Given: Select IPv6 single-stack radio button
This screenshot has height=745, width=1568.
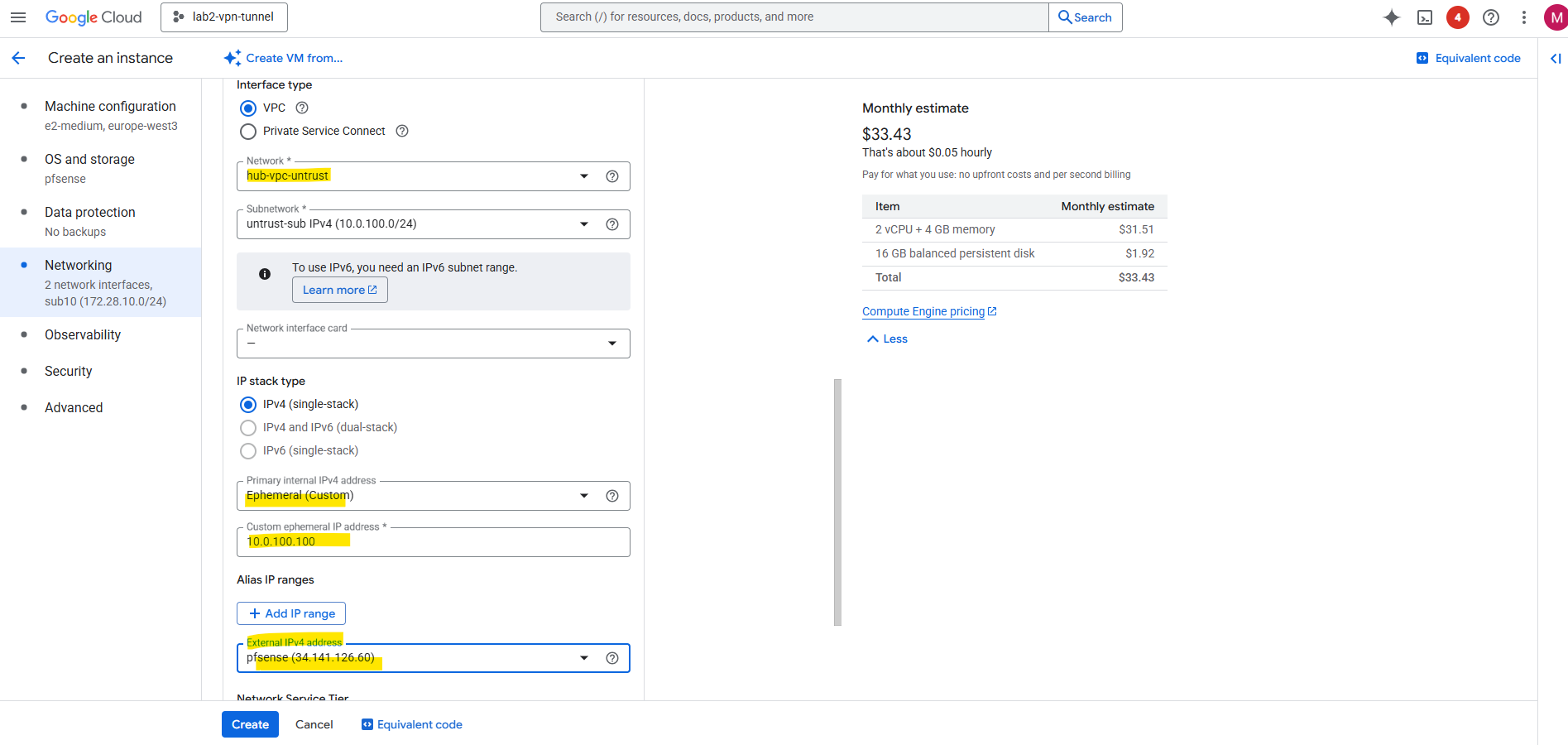Looking at the screenshot, I should click(x=248, y=451).
